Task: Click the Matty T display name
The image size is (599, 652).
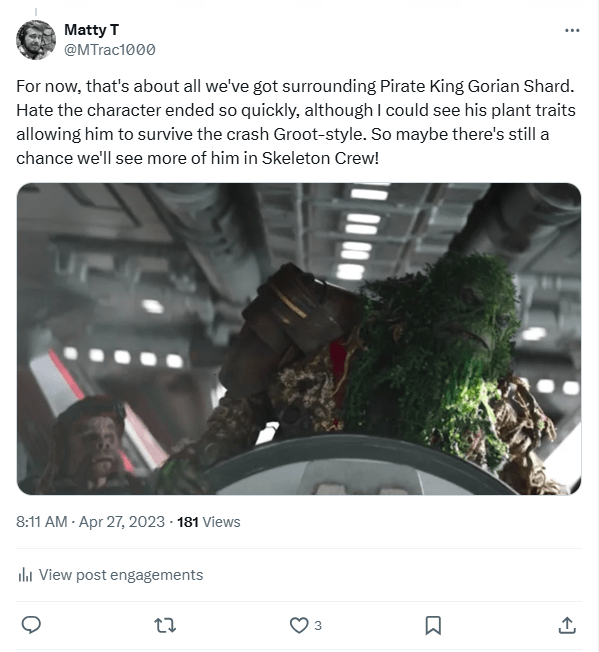Action: 91,30
